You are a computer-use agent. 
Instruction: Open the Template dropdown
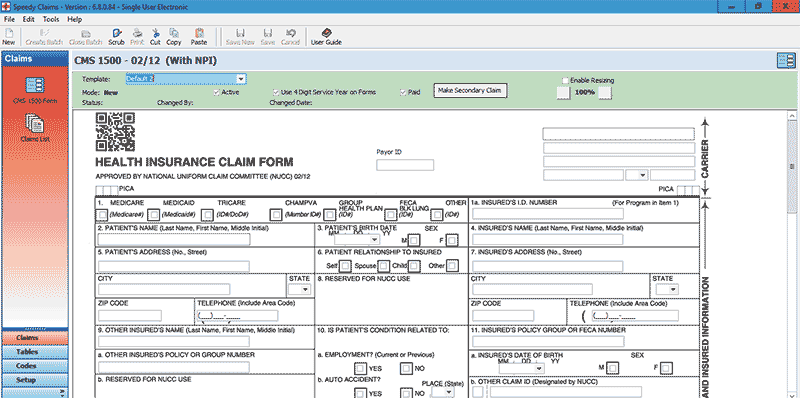click(x=241, y=79)
